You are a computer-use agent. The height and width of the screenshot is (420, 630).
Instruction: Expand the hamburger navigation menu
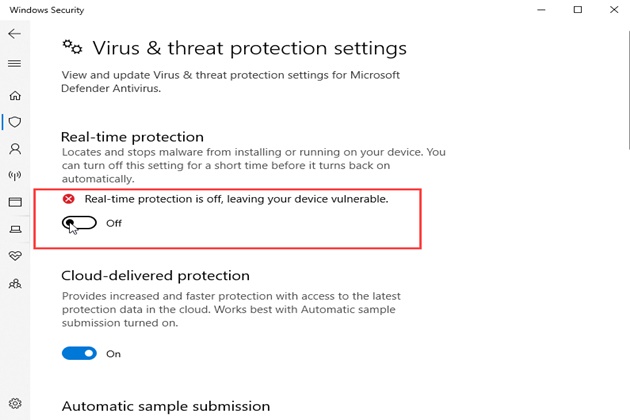tap(14, 64)
